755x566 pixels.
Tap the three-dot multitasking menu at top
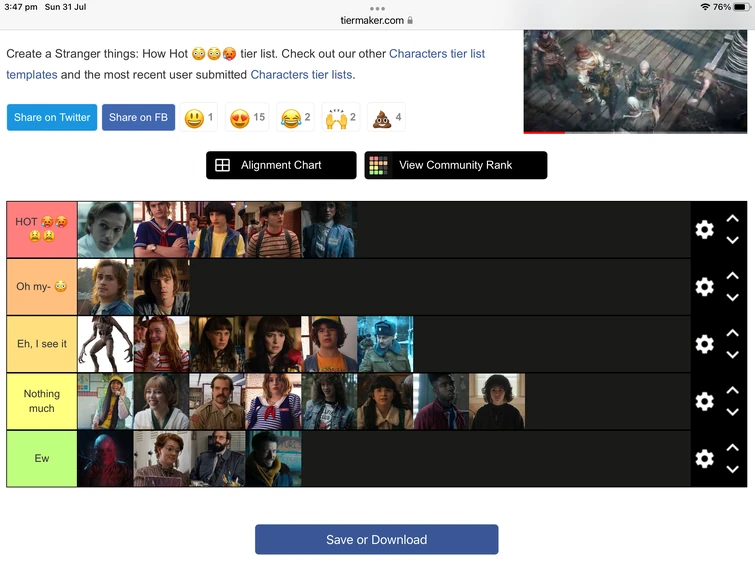tap(377, 9)
